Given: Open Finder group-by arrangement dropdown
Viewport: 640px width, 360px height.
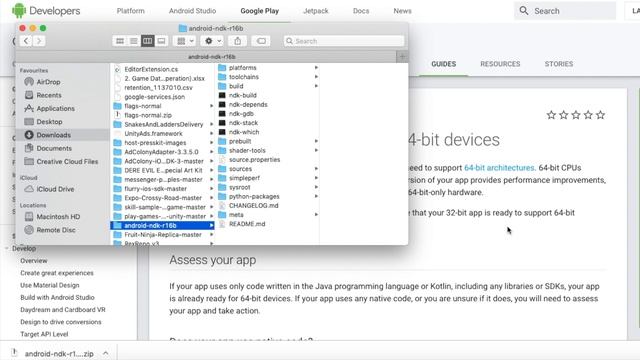Looking at the screenshot, I should (185, 41).
